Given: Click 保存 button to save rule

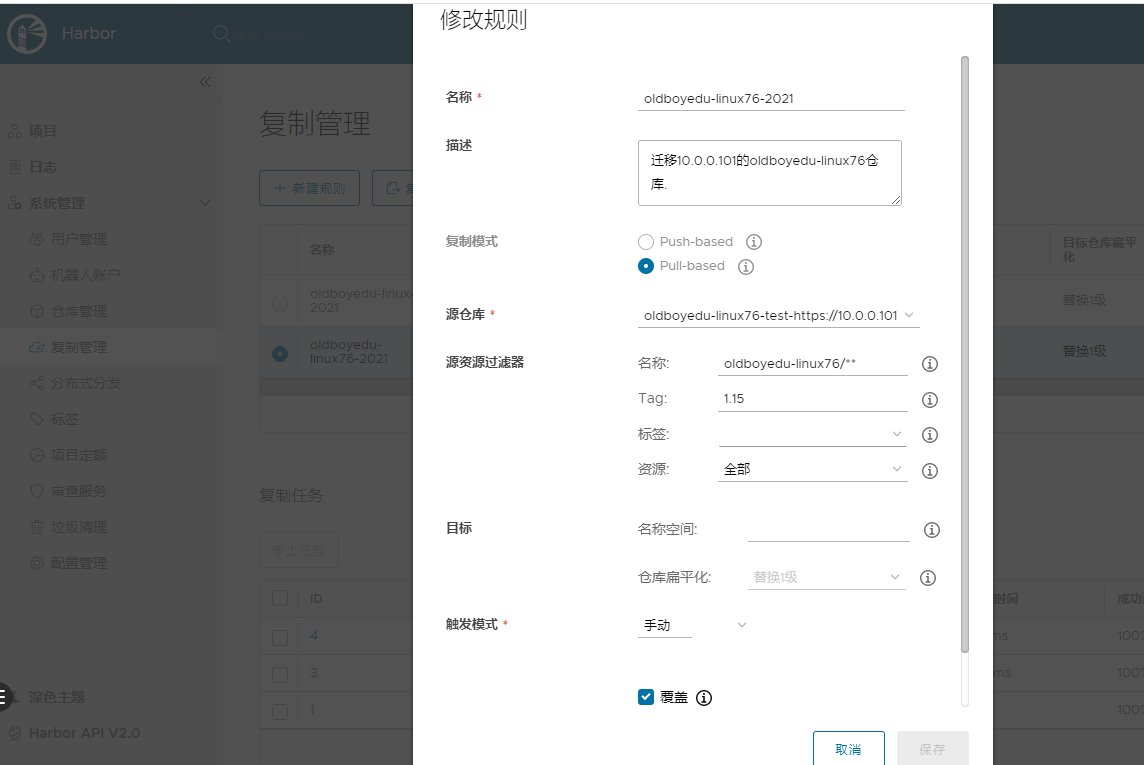Looking at the screenshot, I should pyautogui.click(x=932, y=749).
